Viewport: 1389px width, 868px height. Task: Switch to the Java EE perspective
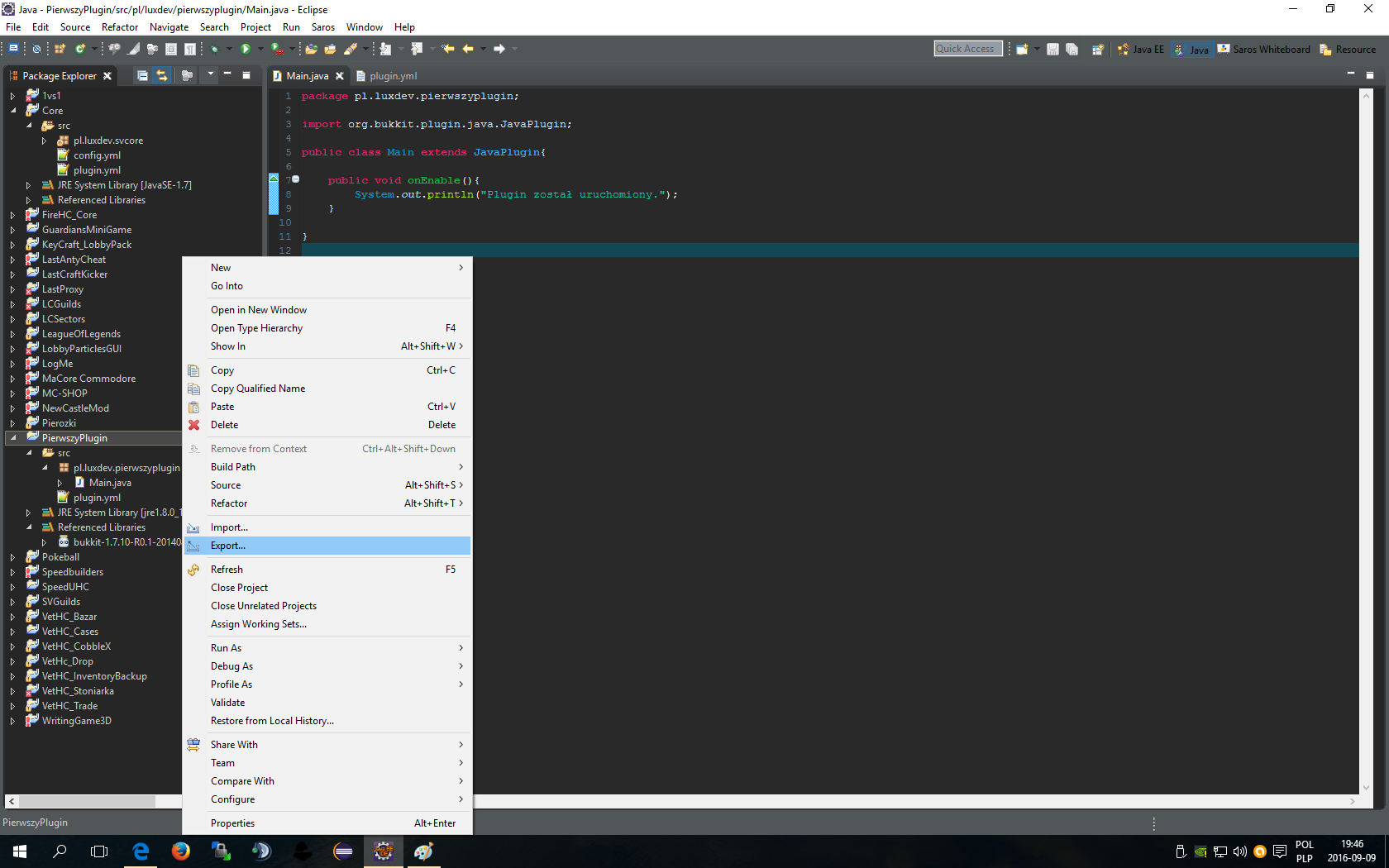(1140, 50)
